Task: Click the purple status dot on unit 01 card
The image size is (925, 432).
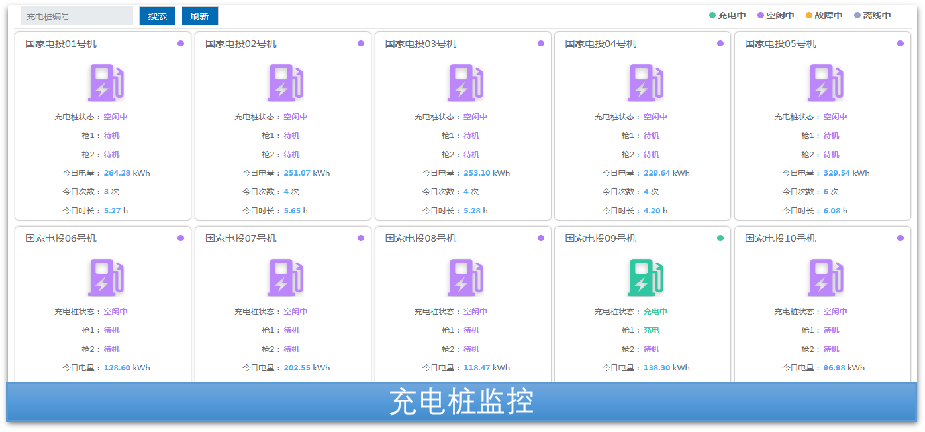Action: [180, 43]
